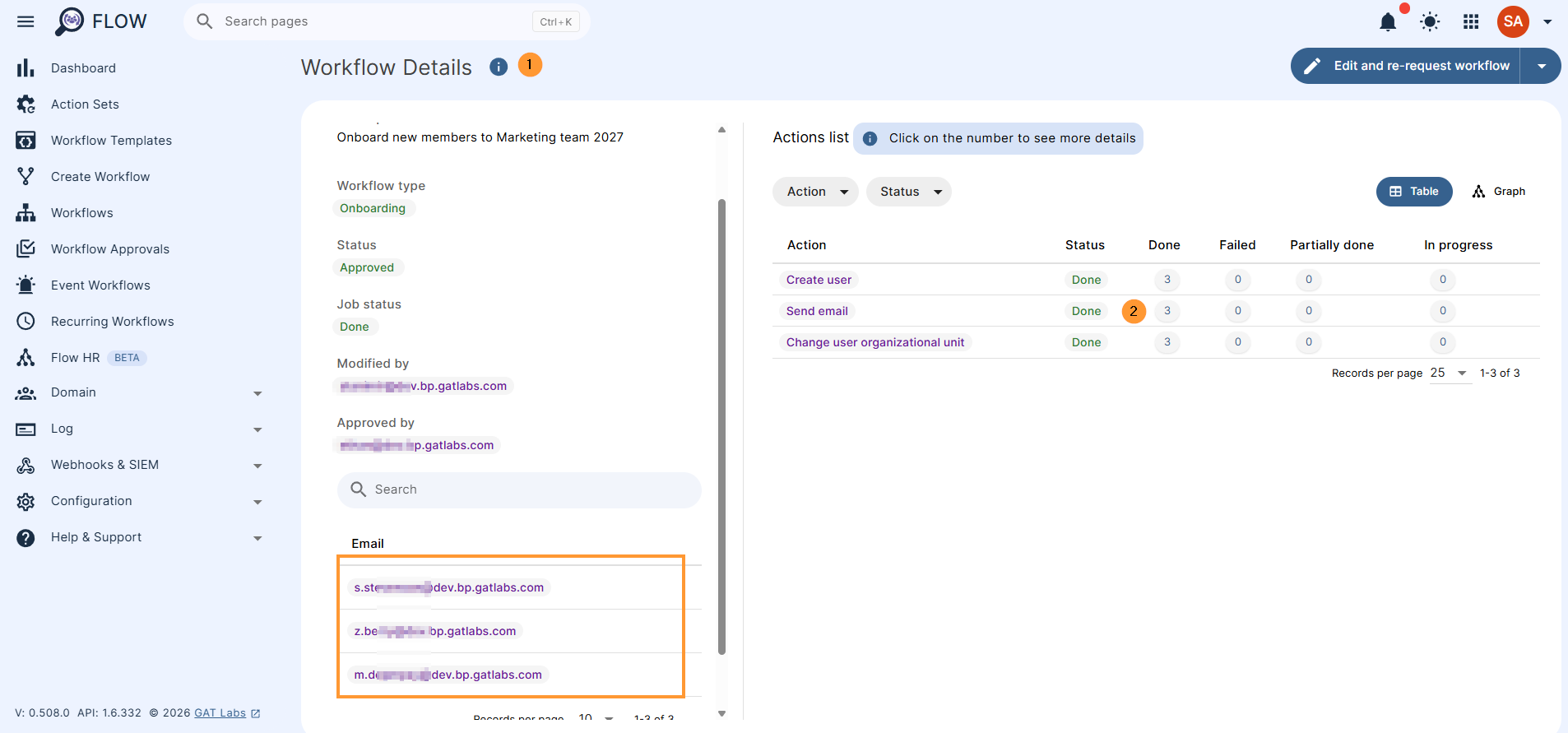The image size is (1568, 733).
Task: Click Done count 3 for Create user
Action: [x=1167, y=280]
